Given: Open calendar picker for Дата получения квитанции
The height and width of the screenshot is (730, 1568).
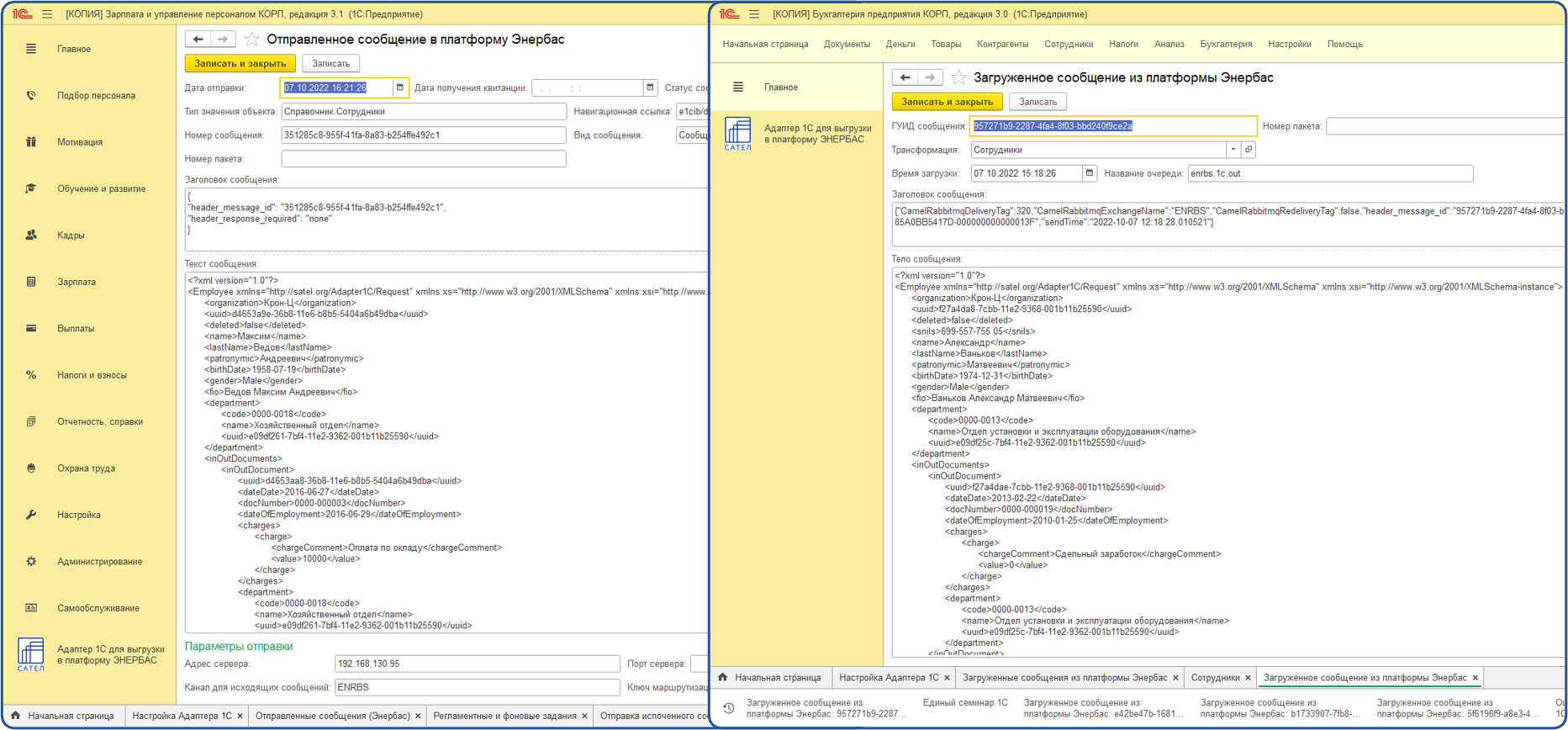Looking at the screenshot, I should click(650, 87).
